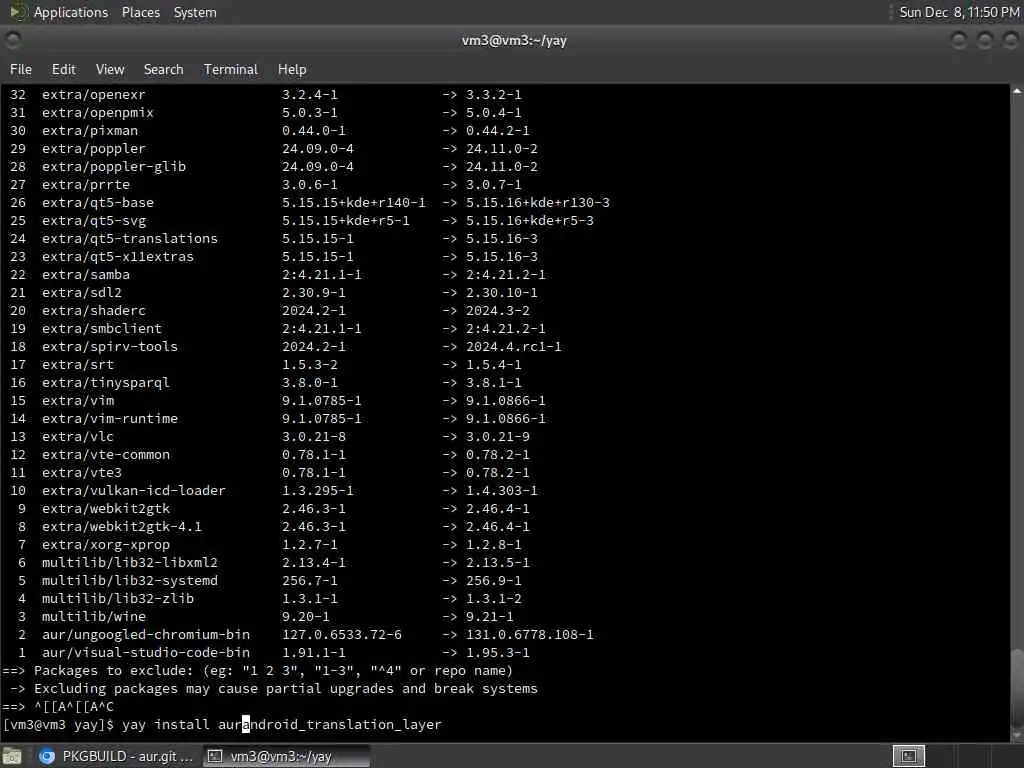Screen dimensions: 1024x768
Task: Open the terminal's File menu
Action: [21, 69]
